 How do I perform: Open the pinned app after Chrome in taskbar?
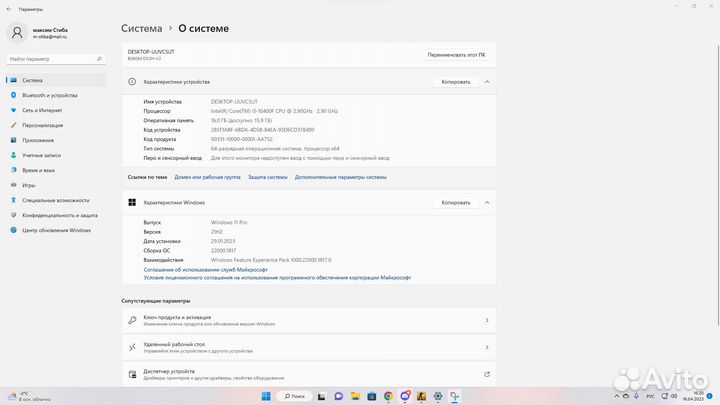coord(405,396)
